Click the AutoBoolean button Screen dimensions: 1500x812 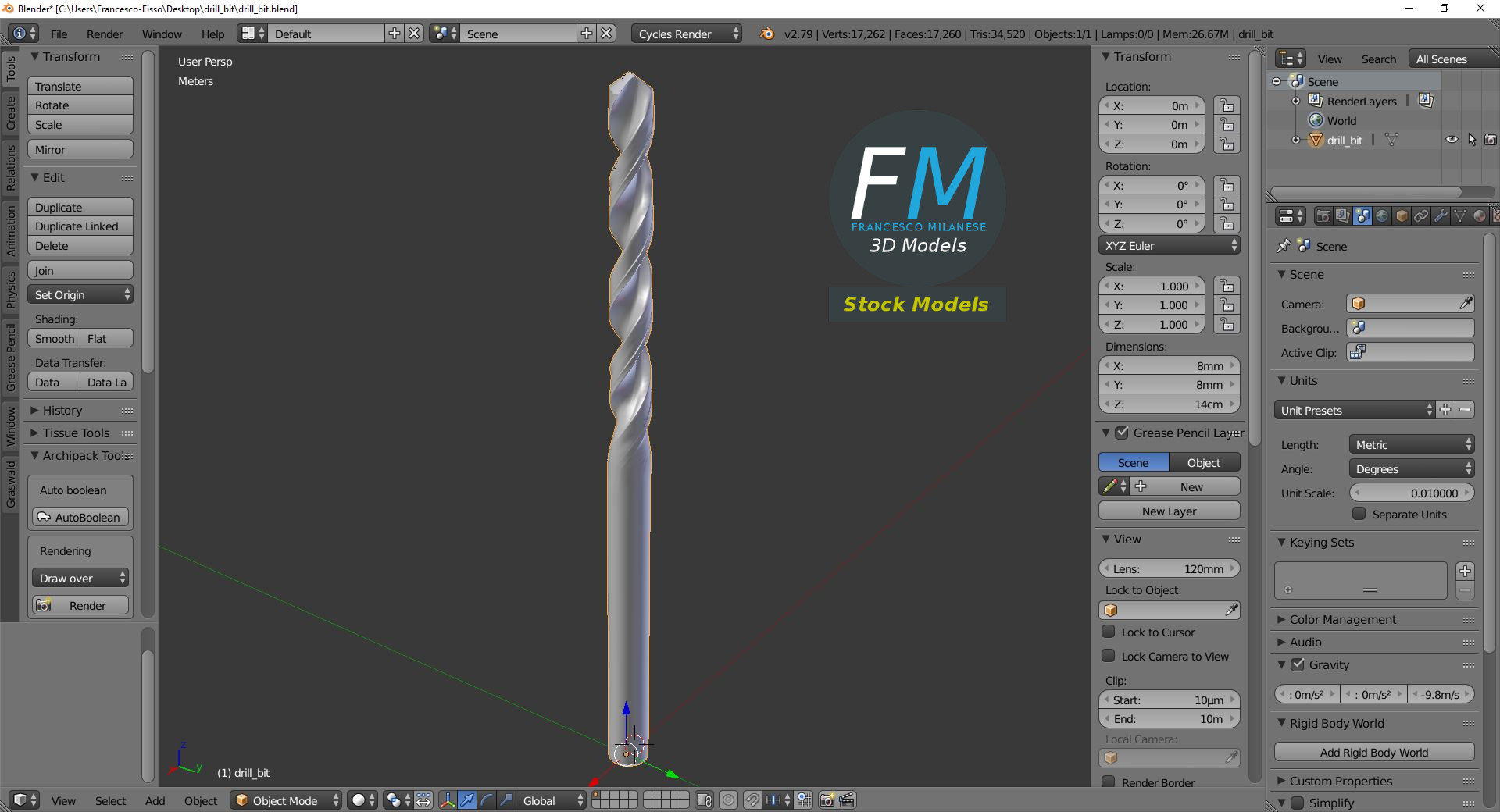pos(80,517)
